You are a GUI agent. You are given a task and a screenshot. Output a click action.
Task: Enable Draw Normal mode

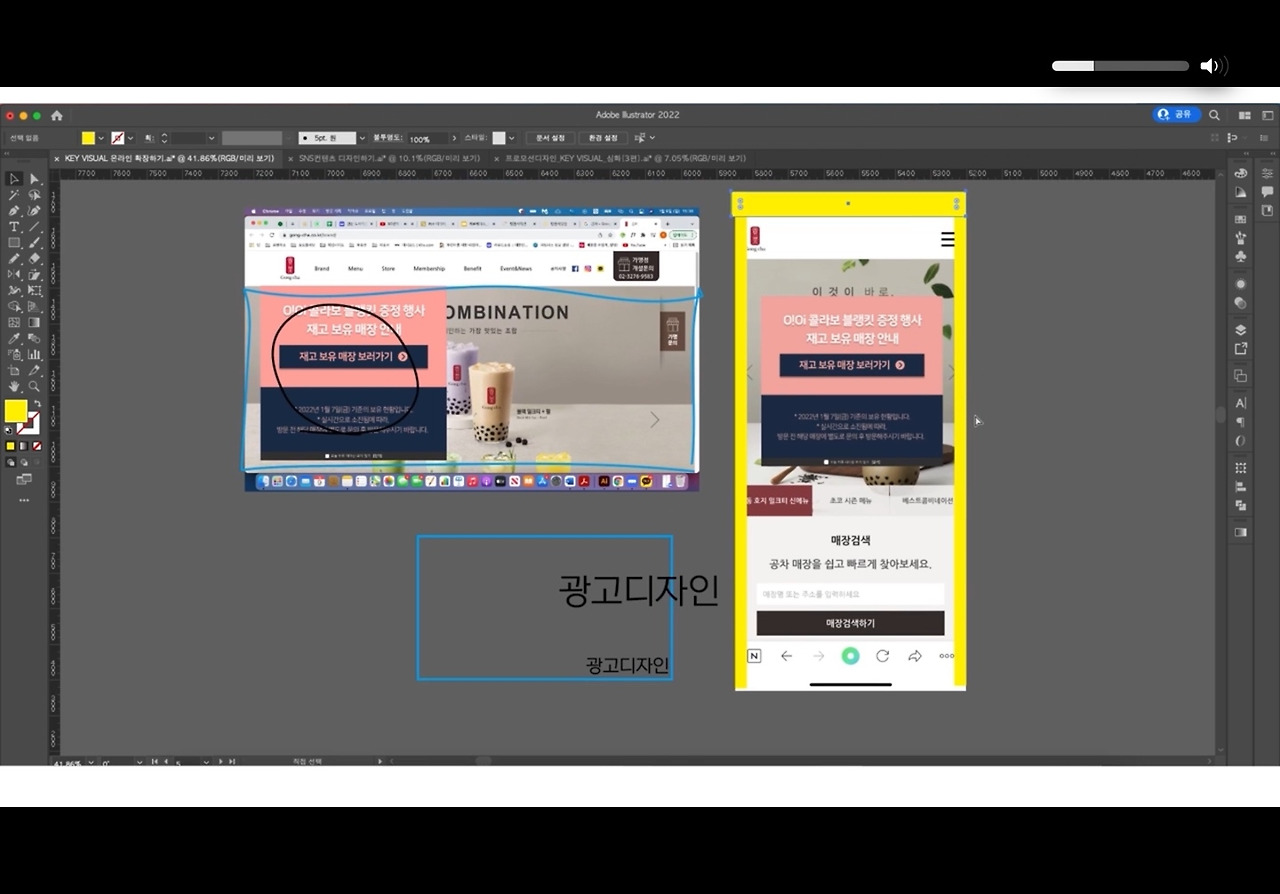coord(11,463)
